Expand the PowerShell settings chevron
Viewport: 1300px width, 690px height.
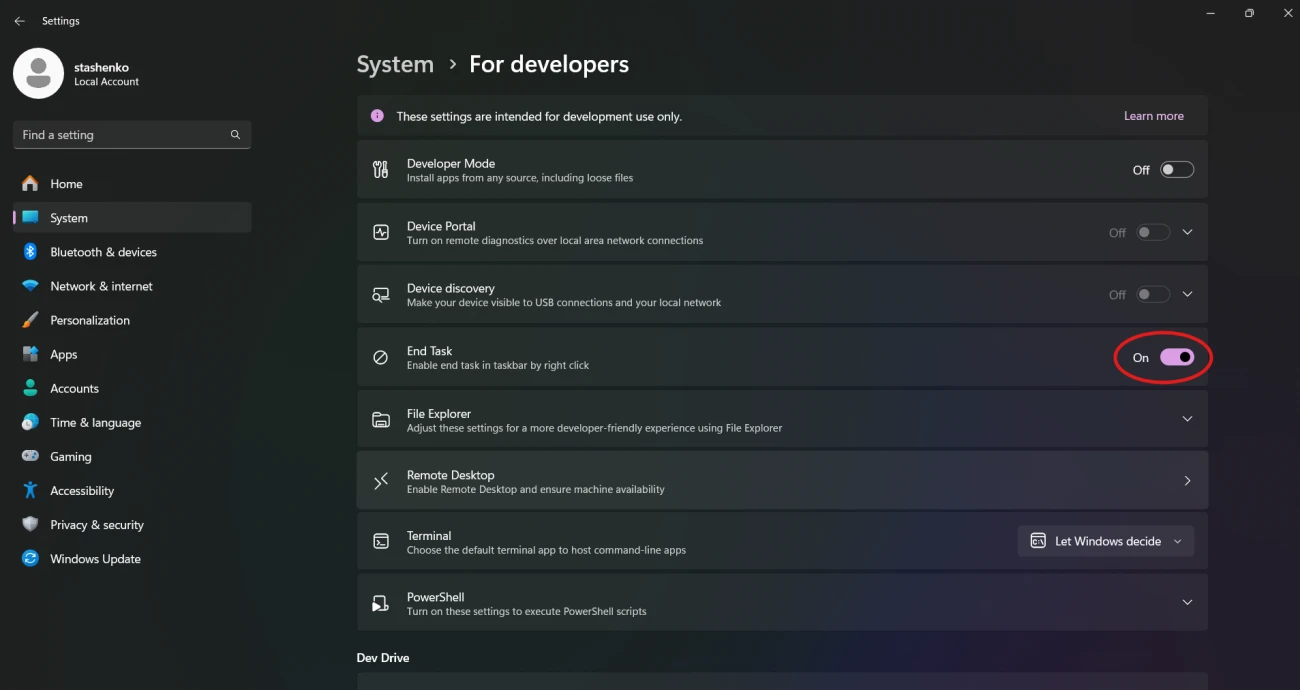[x=1187, y=602]
